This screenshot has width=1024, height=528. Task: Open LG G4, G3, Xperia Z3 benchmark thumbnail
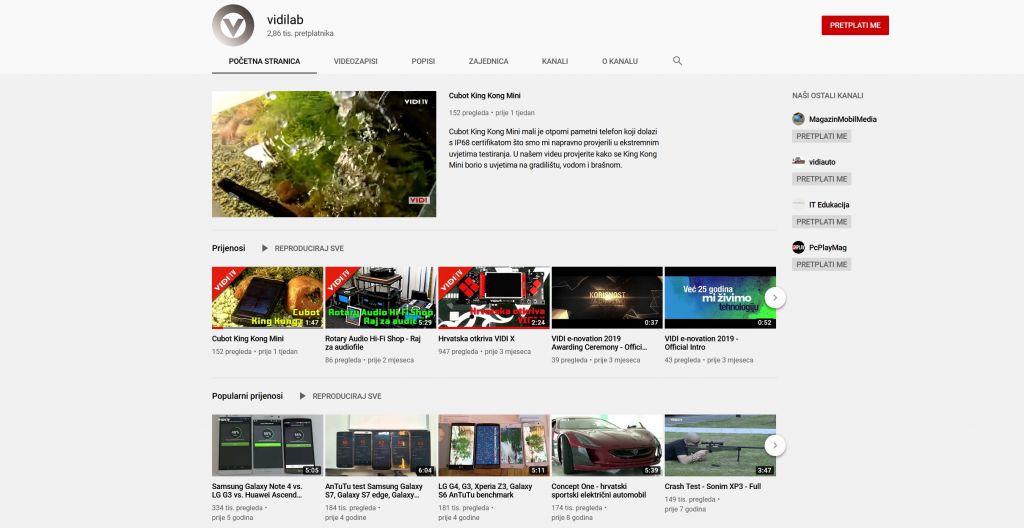coord(494,445)
